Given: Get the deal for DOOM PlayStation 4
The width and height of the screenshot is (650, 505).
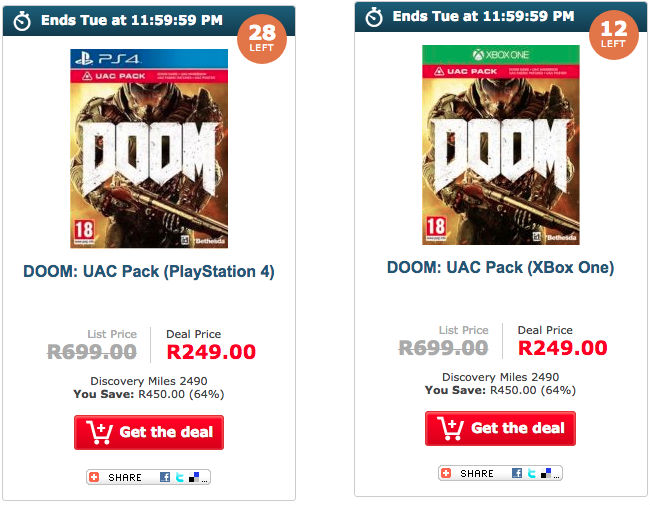Looking at the screenshot, I should (149, 432).
